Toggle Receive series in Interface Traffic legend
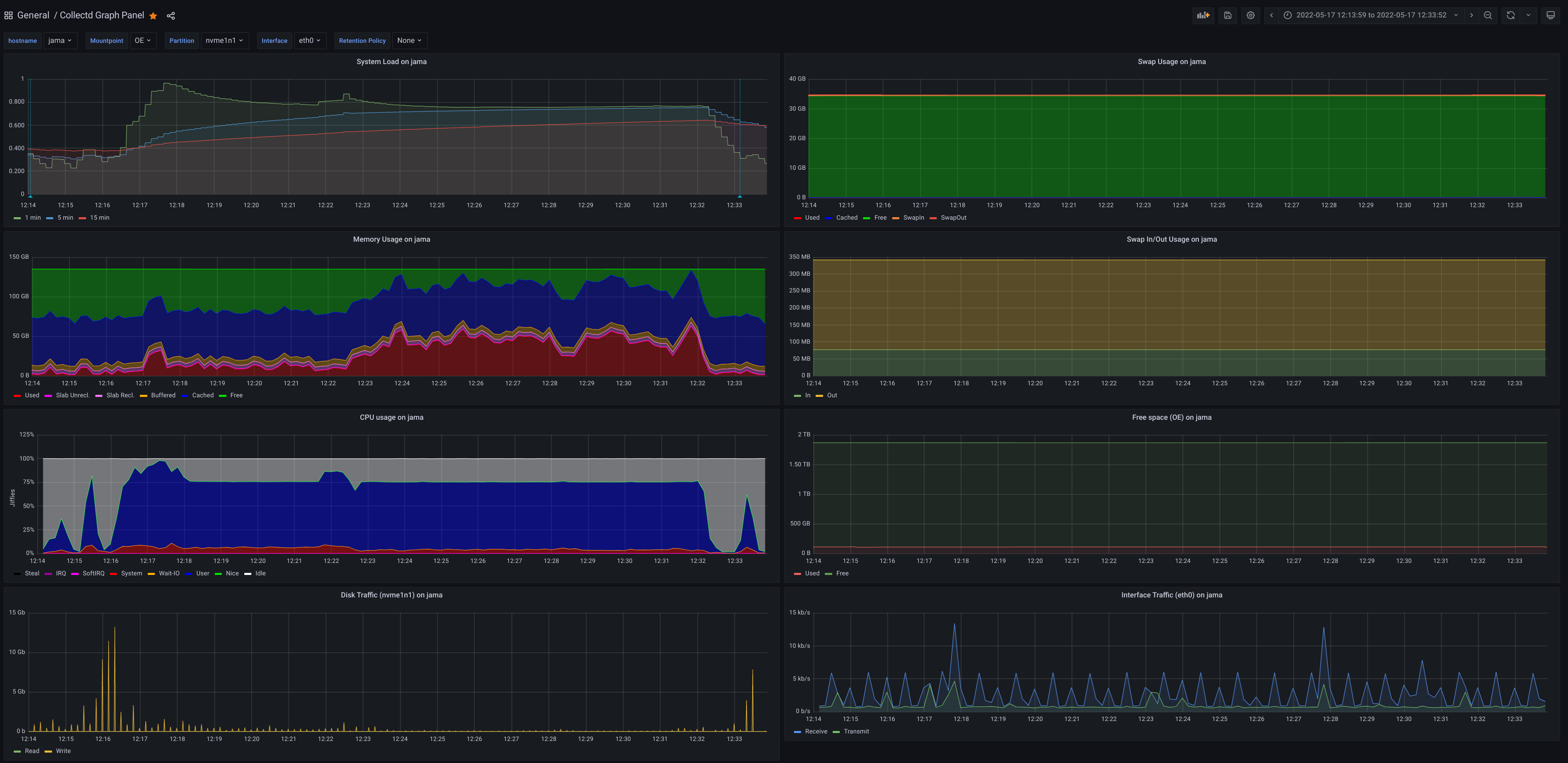 click(816, 732)
